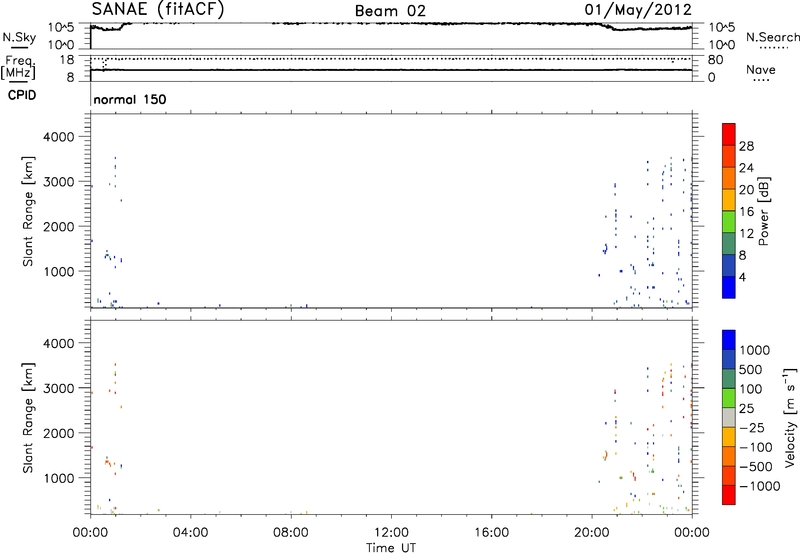Click the 08:00 time tick label

point(291,533)
